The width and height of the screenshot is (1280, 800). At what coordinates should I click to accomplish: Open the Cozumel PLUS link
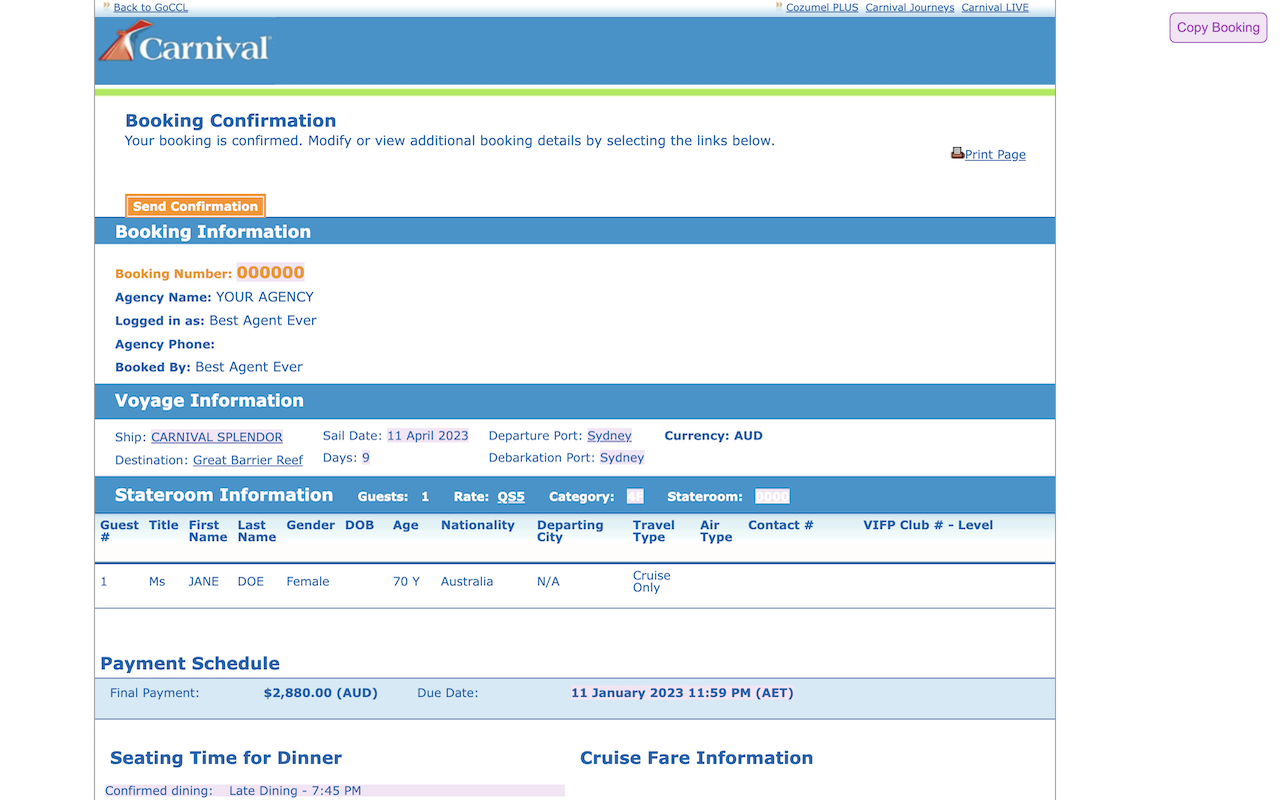tap(822, 7)
